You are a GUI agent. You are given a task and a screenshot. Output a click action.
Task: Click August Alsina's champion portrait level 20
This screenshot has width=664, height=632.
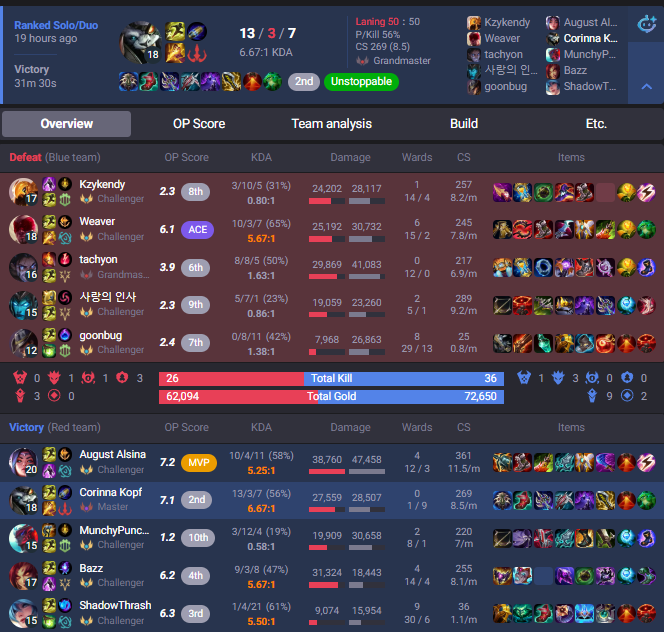click(x=24, y=462)
